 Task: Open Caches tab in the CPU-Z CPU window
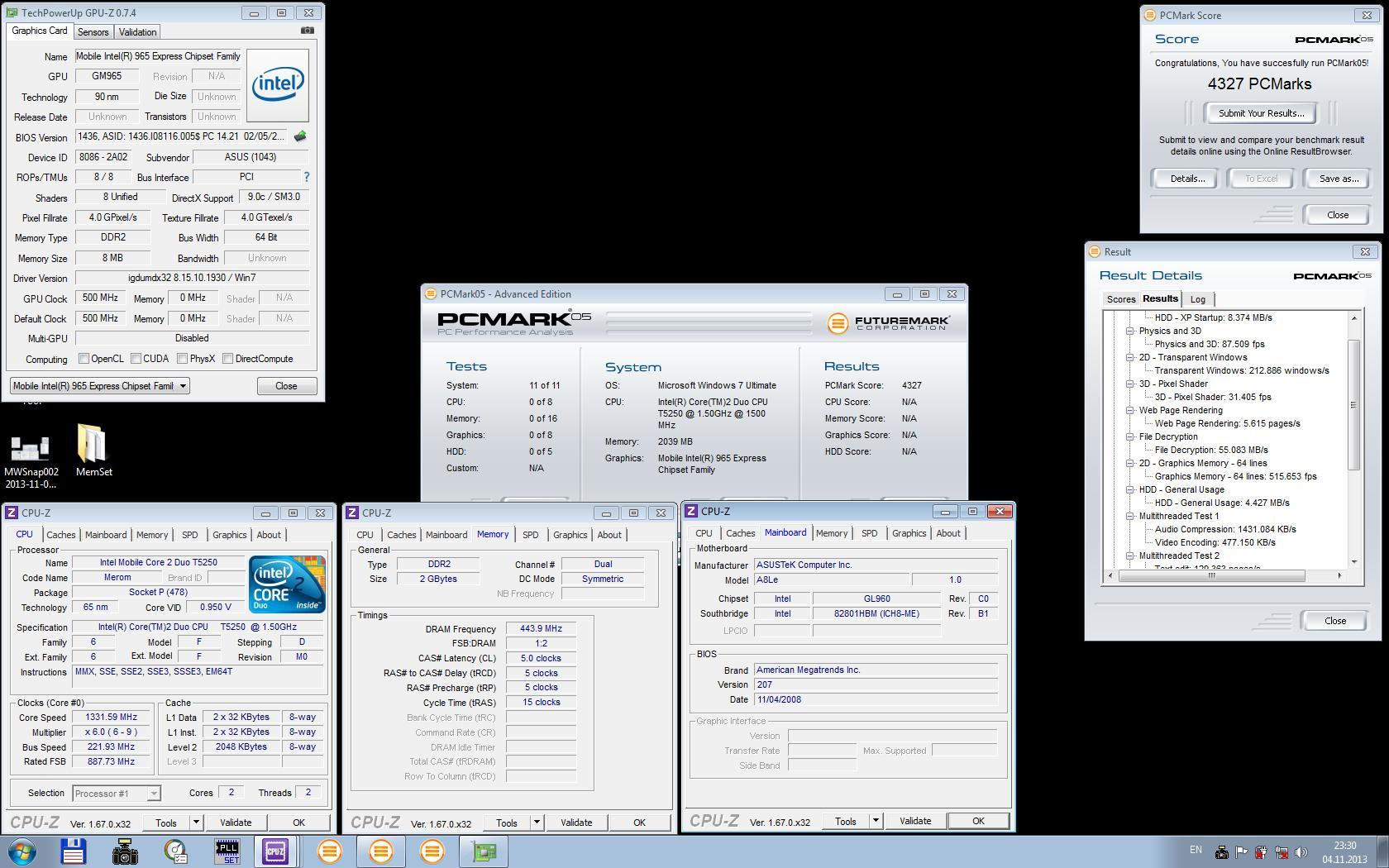60,535
